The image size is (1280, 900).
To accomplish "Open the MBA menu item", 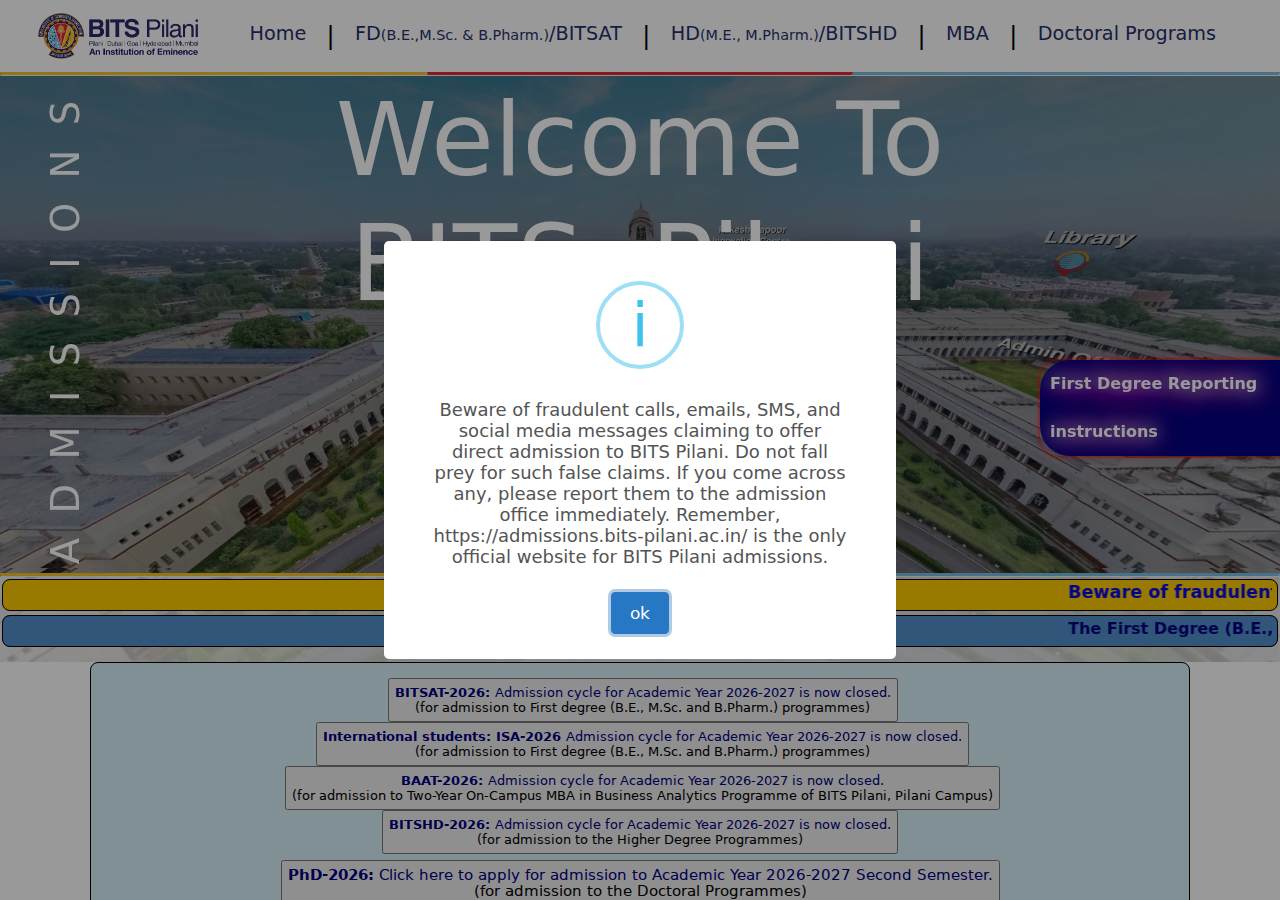I will [x=967, y=34].
